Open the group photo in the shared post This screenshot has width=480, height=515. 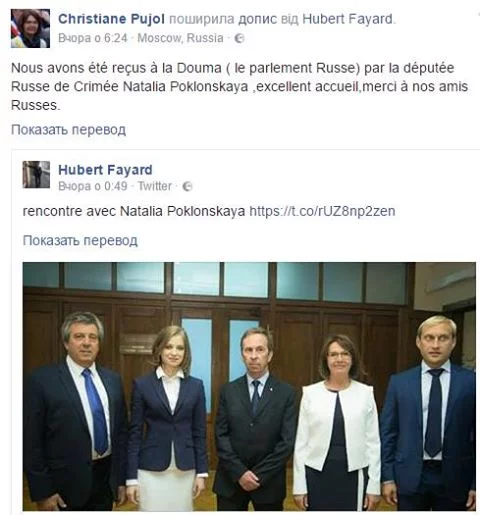tap(249, 387)
